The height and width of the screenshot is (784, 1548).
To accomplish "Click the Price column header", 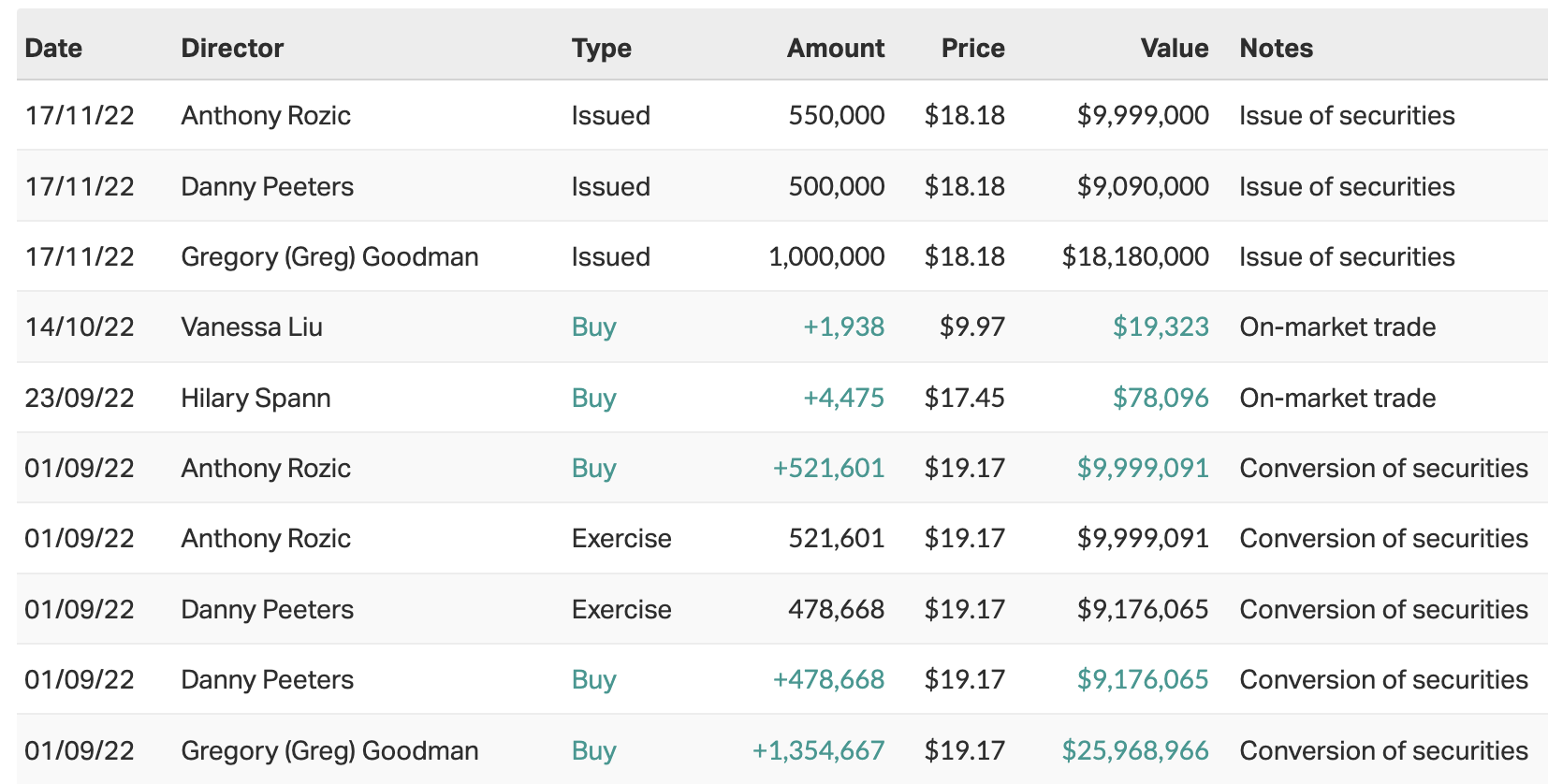I will click(972, 49).
